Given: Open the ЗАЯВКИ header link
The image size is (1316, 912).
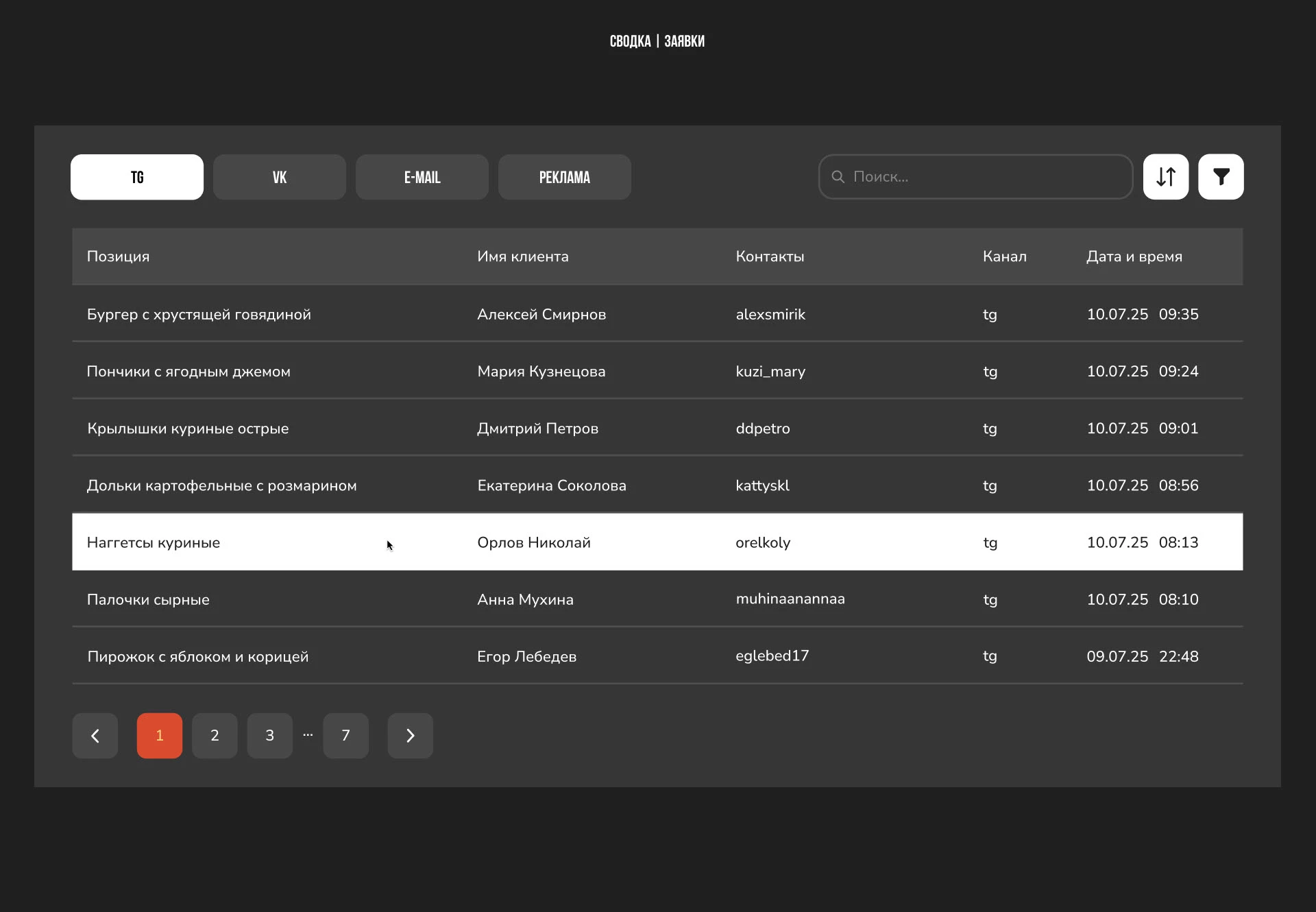Looking at the screenshot, I should click(684, 41).
